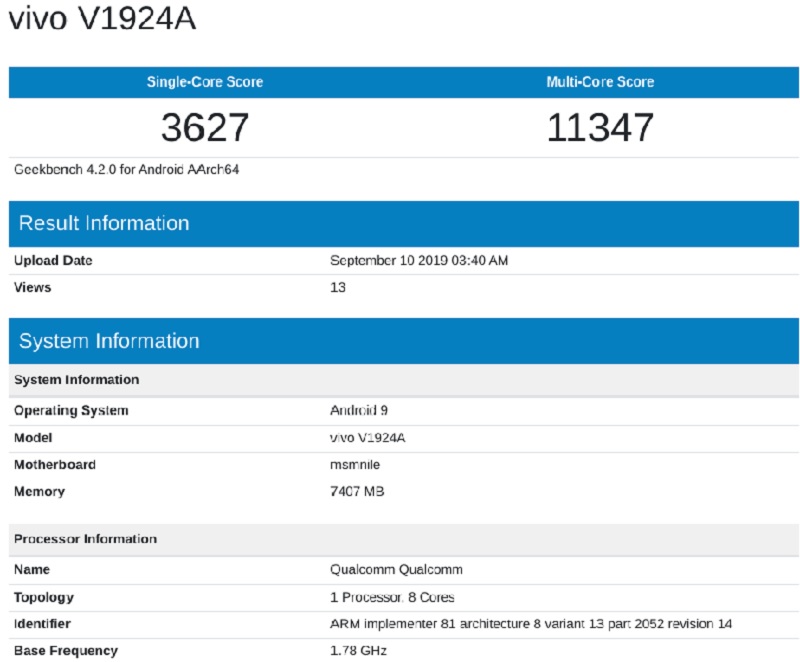The image size is (800, 662).
Task: Select the processor Name label
Action: [x=32, y=570]
